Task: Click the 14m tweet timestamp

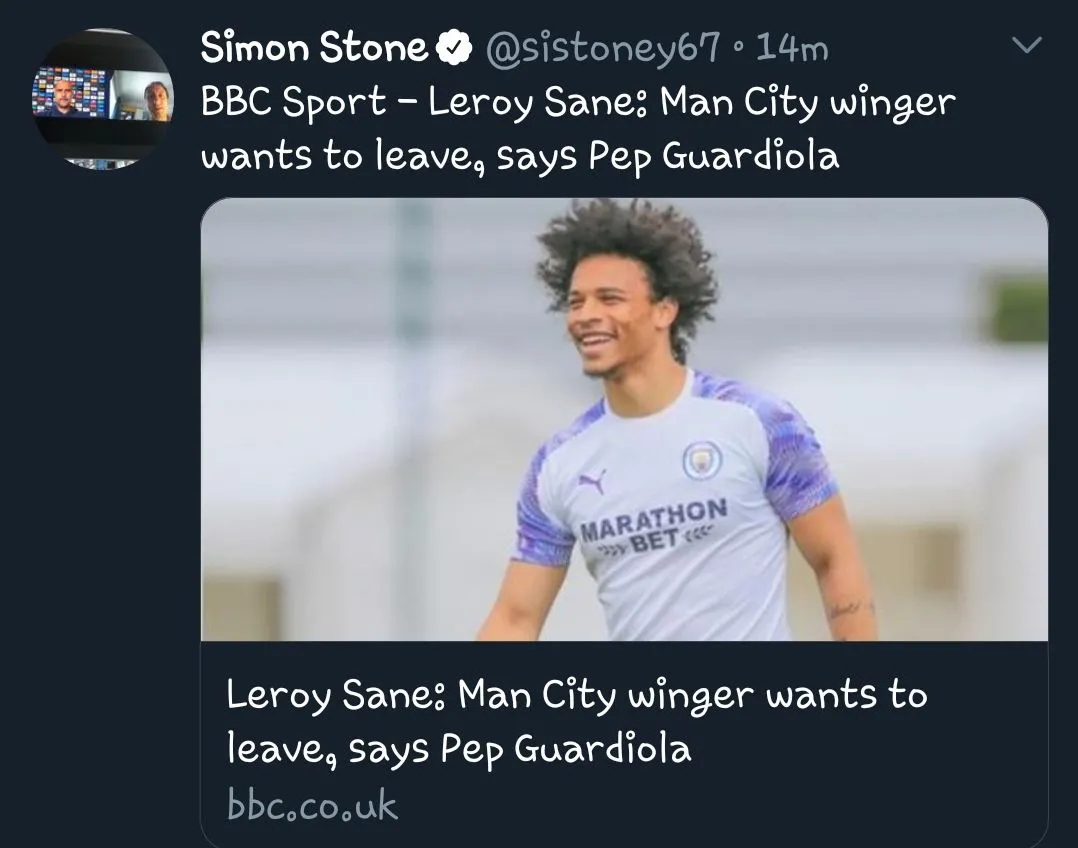Action: click(793, 48)
